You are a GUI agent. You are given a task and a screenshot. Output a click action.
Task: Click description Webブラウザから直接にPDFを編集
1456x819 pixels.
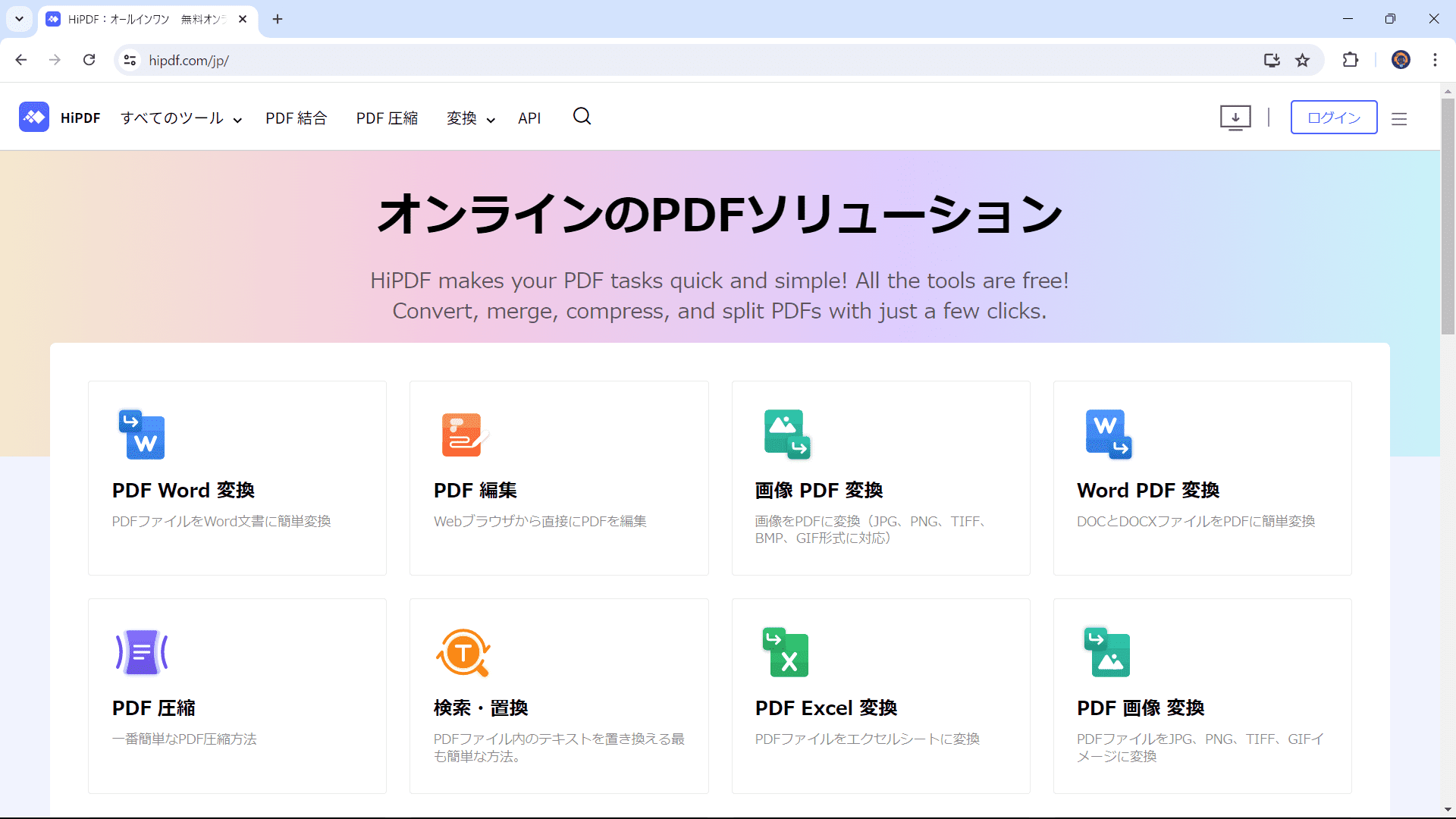(x=540, y=522)
